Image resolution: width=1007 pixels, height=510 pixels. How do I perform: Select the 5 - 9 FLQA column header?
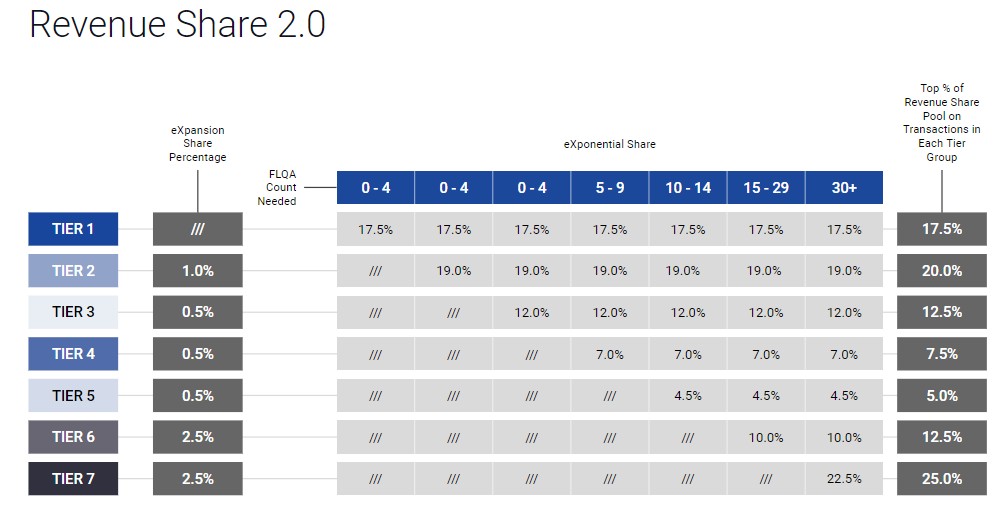click(x=610, y=188)
